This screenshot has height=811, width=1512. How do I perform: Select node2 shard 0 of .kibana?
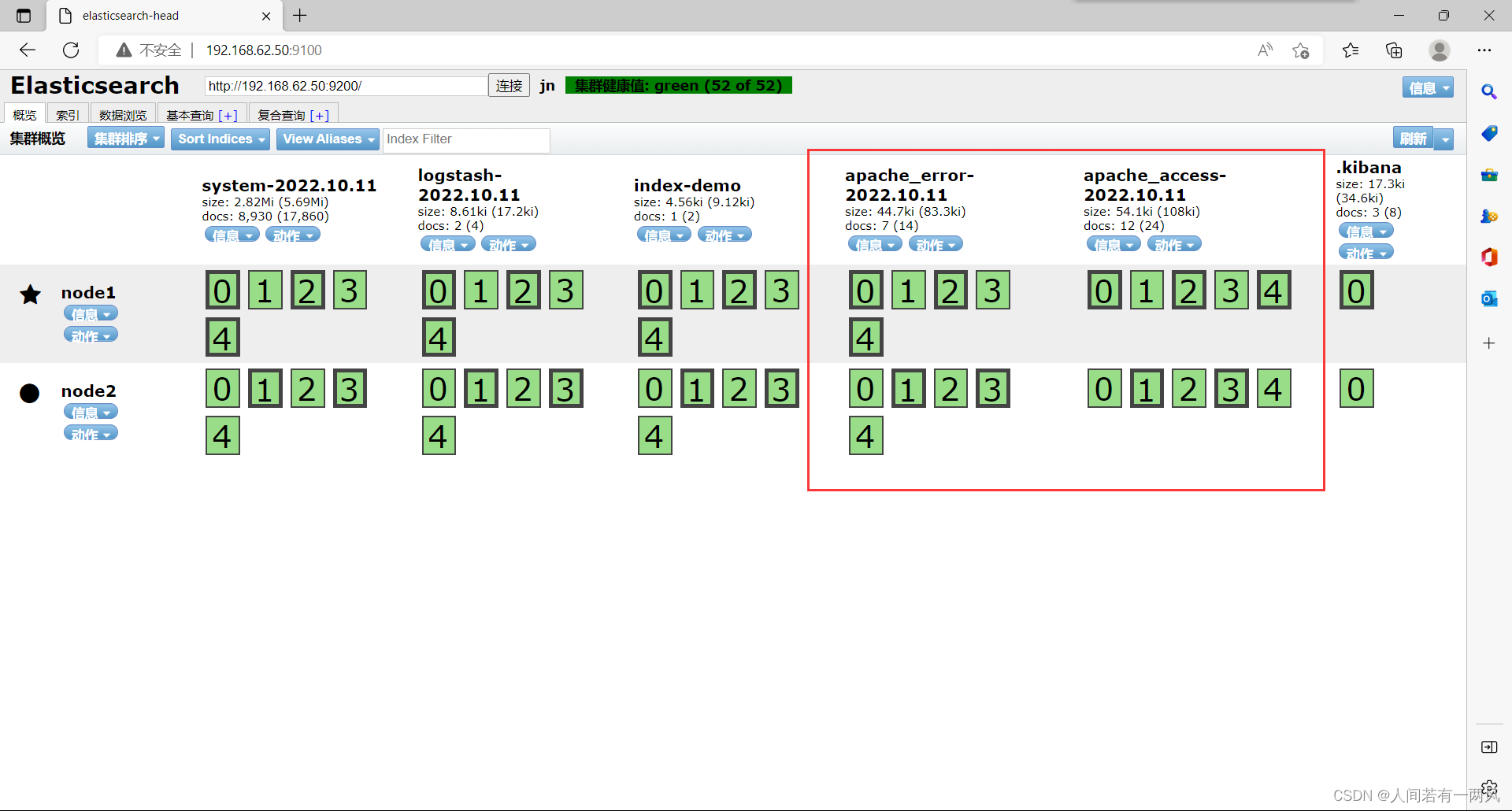tap(1356, 389)
